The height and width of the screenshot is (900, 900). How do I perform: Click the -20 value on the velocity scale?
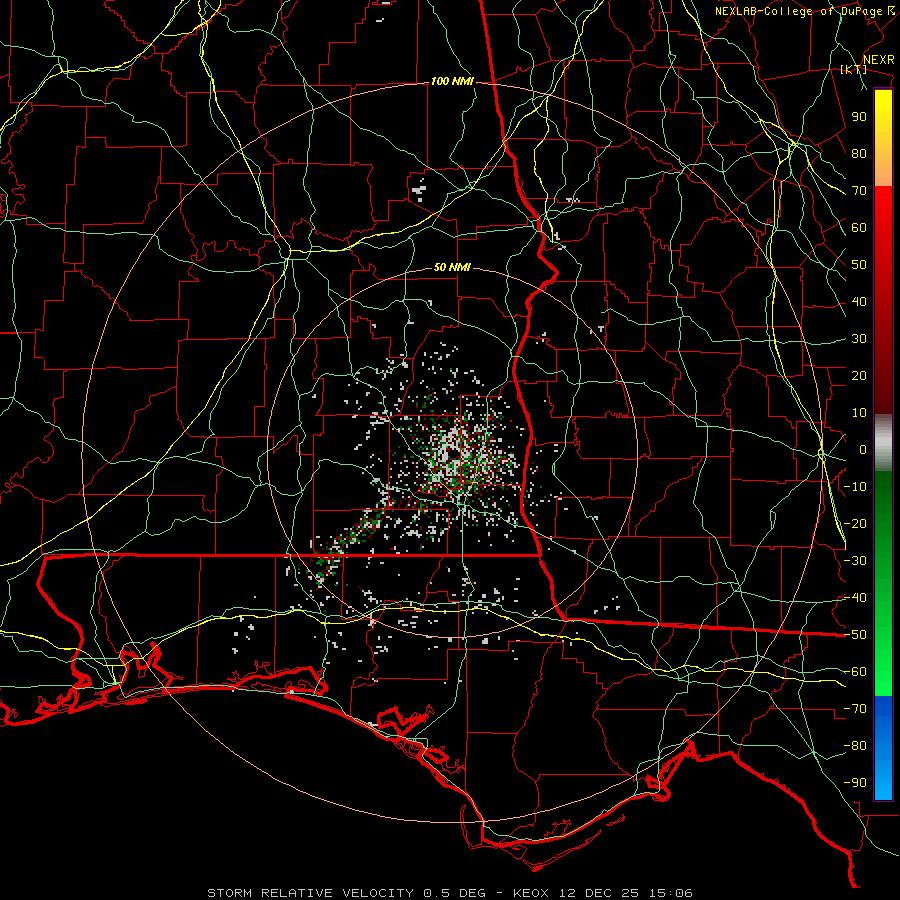[x=855, y=524]
